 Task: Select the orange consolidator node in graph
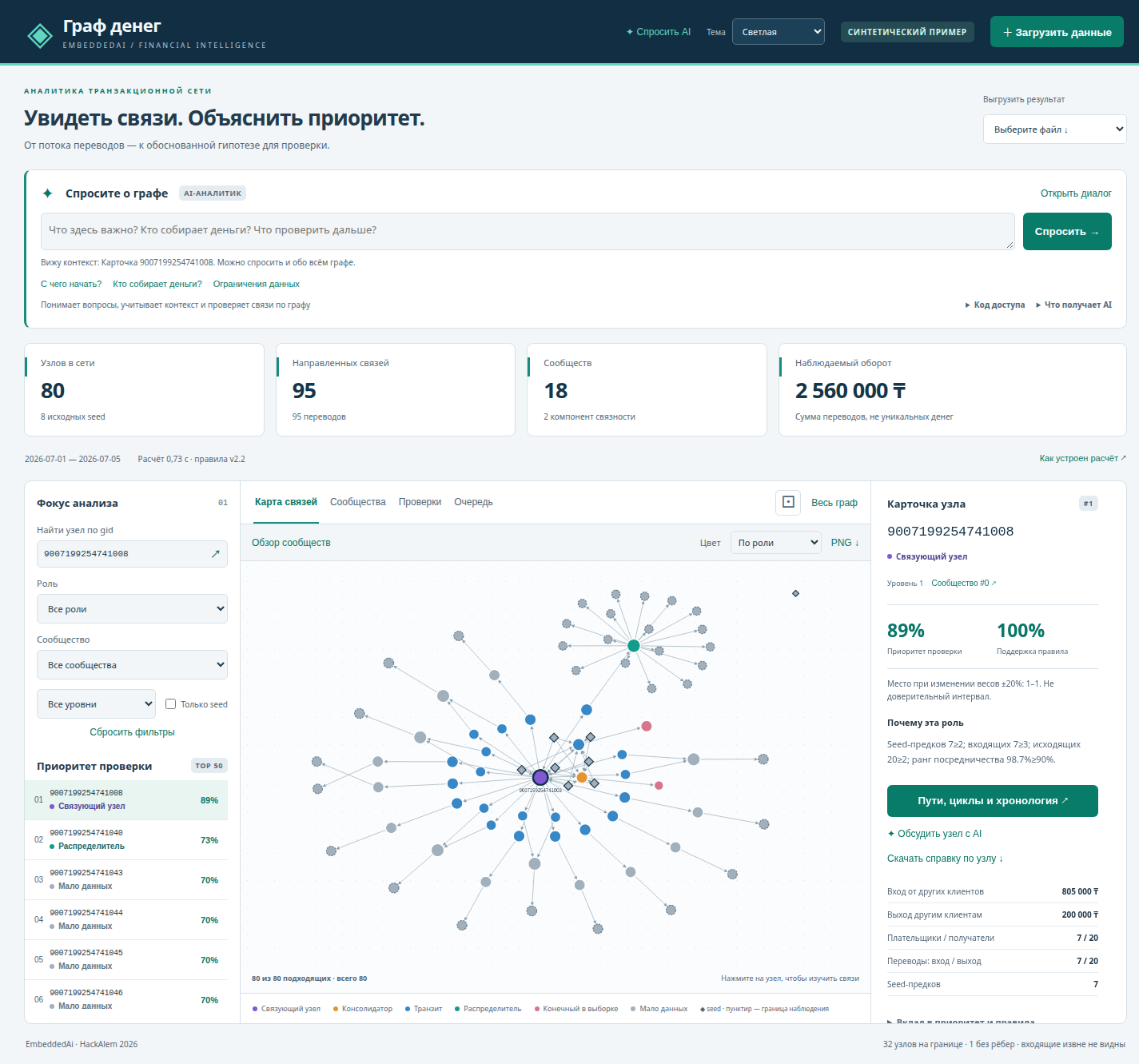[x=582, y=777]
